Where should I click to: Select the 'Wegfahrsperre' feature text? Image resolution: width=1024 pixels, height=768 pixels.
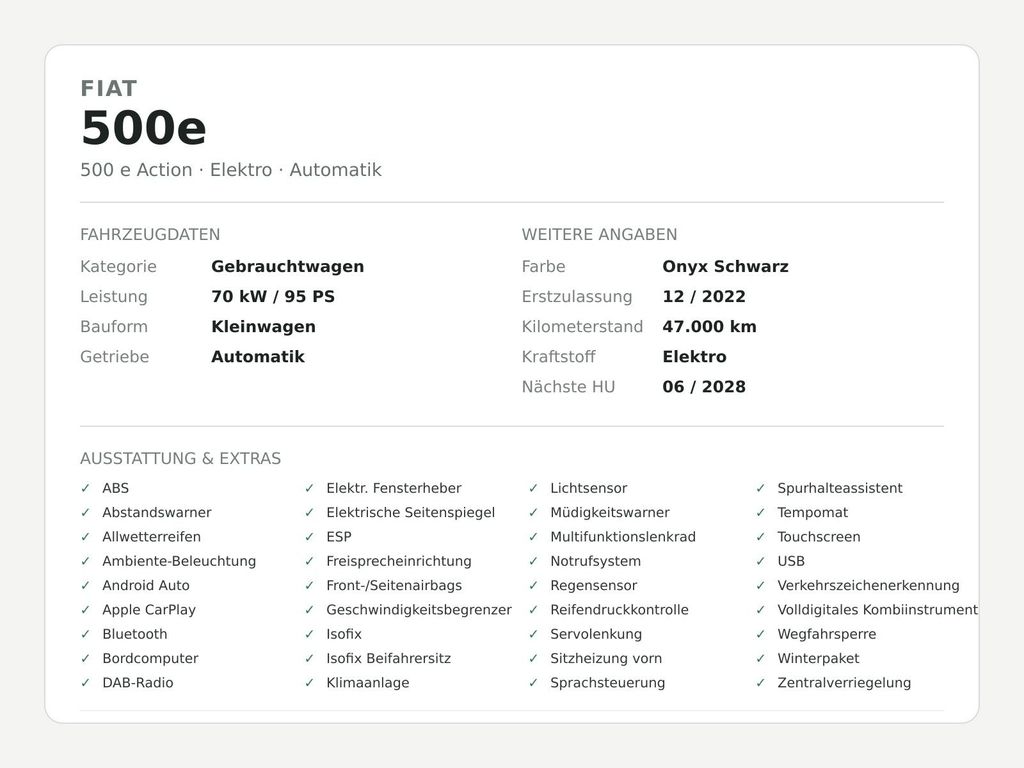click(827, 634)
